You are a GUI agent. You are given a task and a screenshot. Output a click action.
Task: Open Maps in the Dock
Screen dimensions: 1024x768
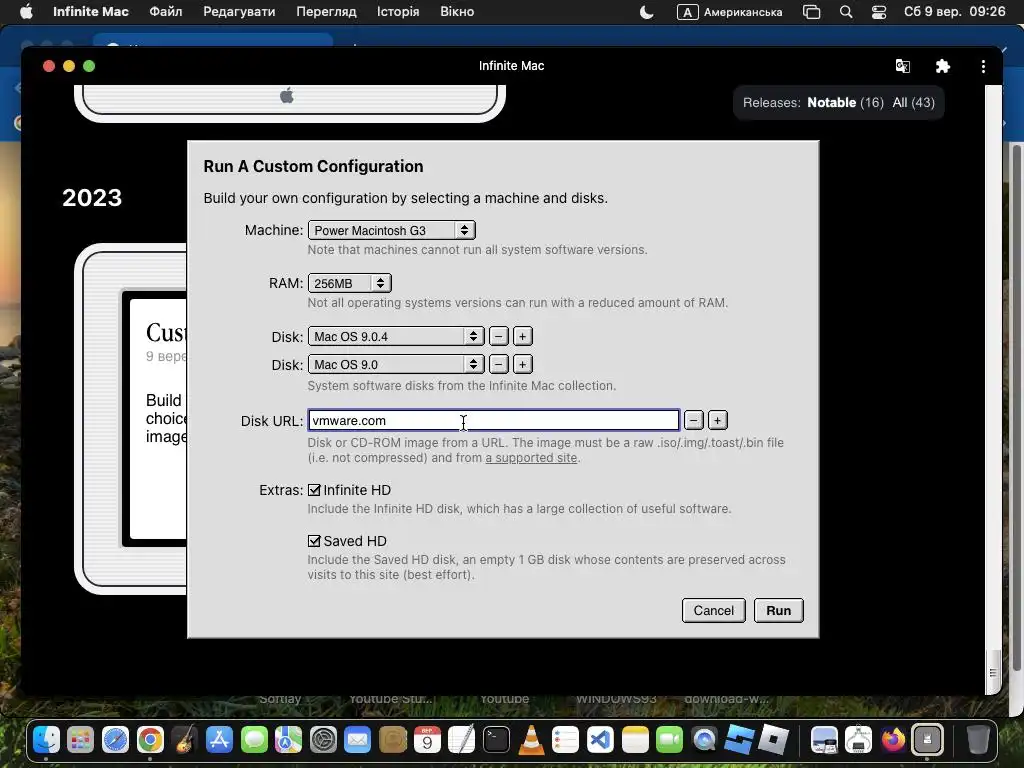tap(289, 740)
